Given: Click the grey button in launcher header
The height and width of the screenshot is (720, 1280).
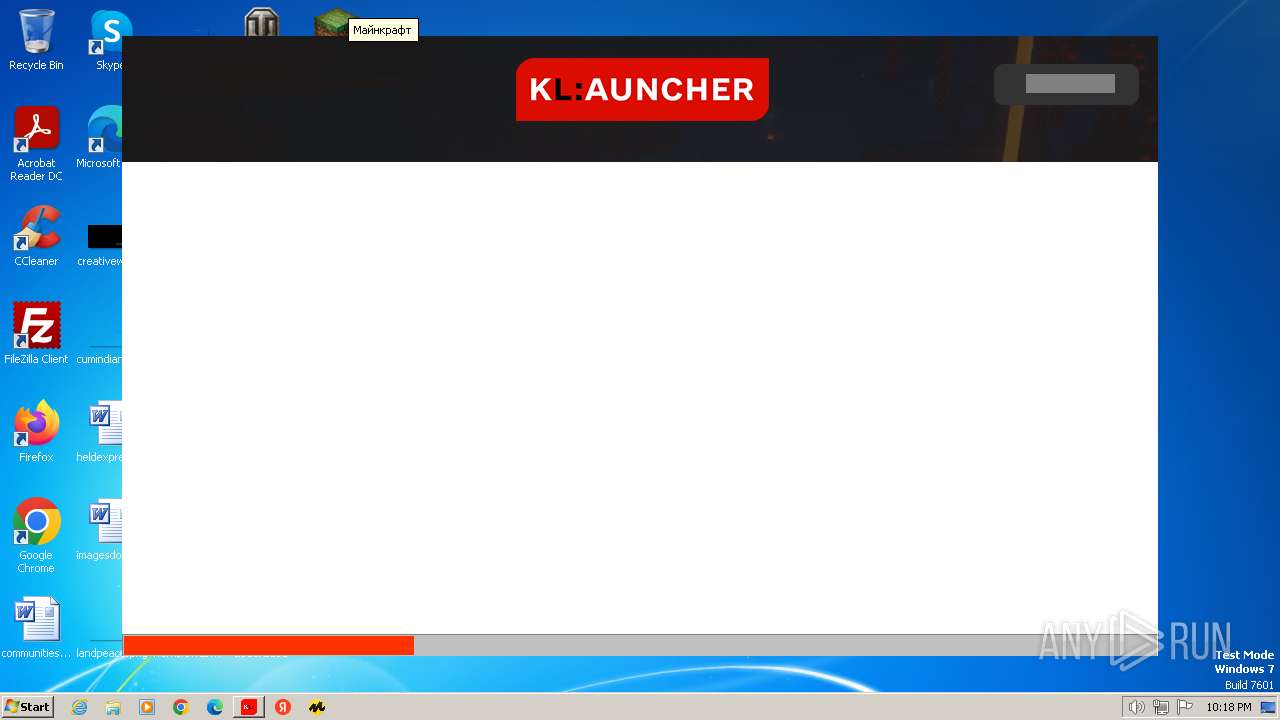Looking at the screenshot, I should click(1066, 84).
